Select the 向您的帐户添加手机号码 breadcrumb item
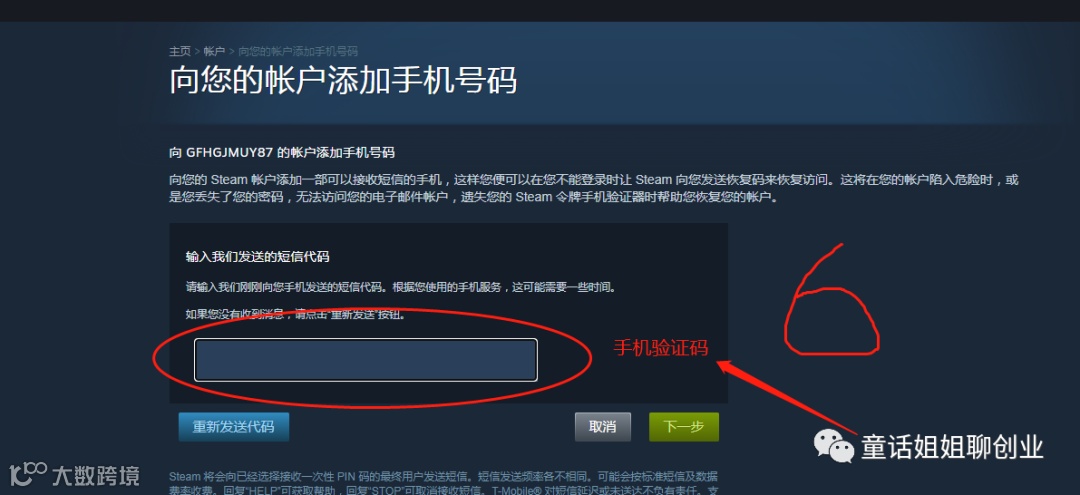Image resolution: width=1080 pixels, height=495 pixels. coord(298,52)
